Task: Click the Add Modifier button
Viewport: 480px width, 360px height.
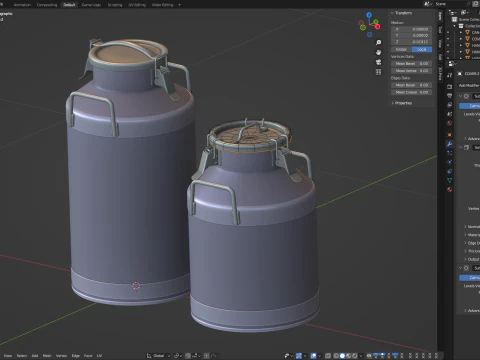Action: [469, 85]
